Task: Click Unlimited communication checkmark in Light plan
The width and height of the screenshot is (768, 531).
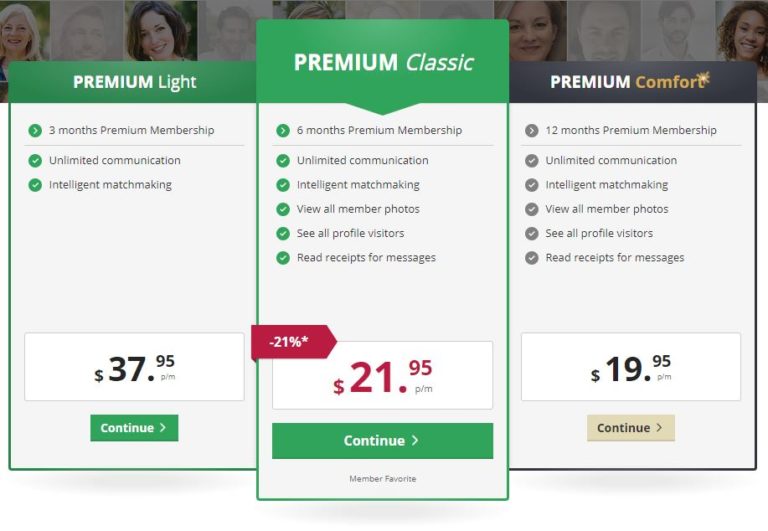Action: tap(35, 161)
